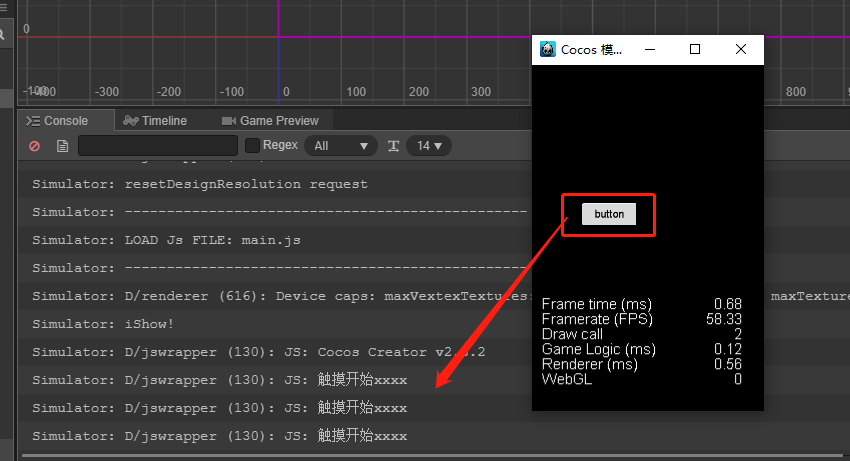Click the Framerate (FPS) stat label
The height and width of the screenshot is (461, 850).
[x=597, y=319]
